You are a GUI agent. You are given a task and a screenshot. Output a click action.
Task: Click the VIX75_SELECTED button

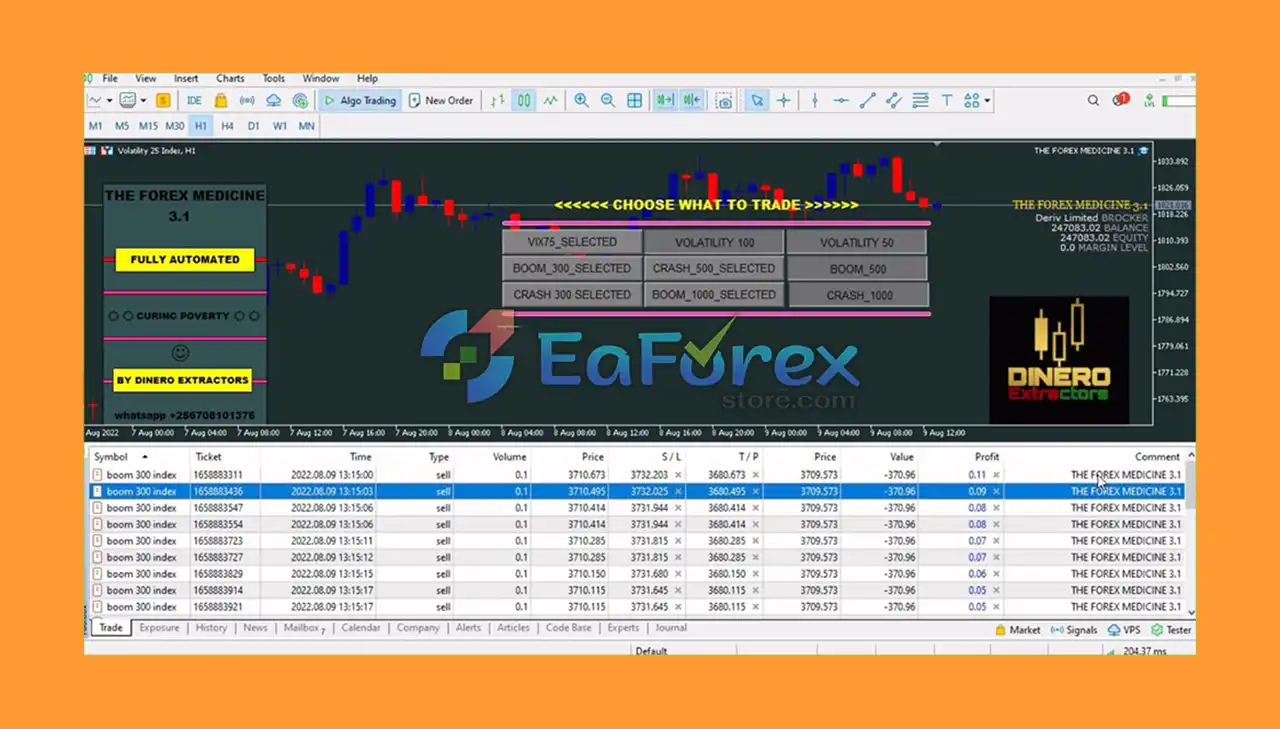pos(572,242)
